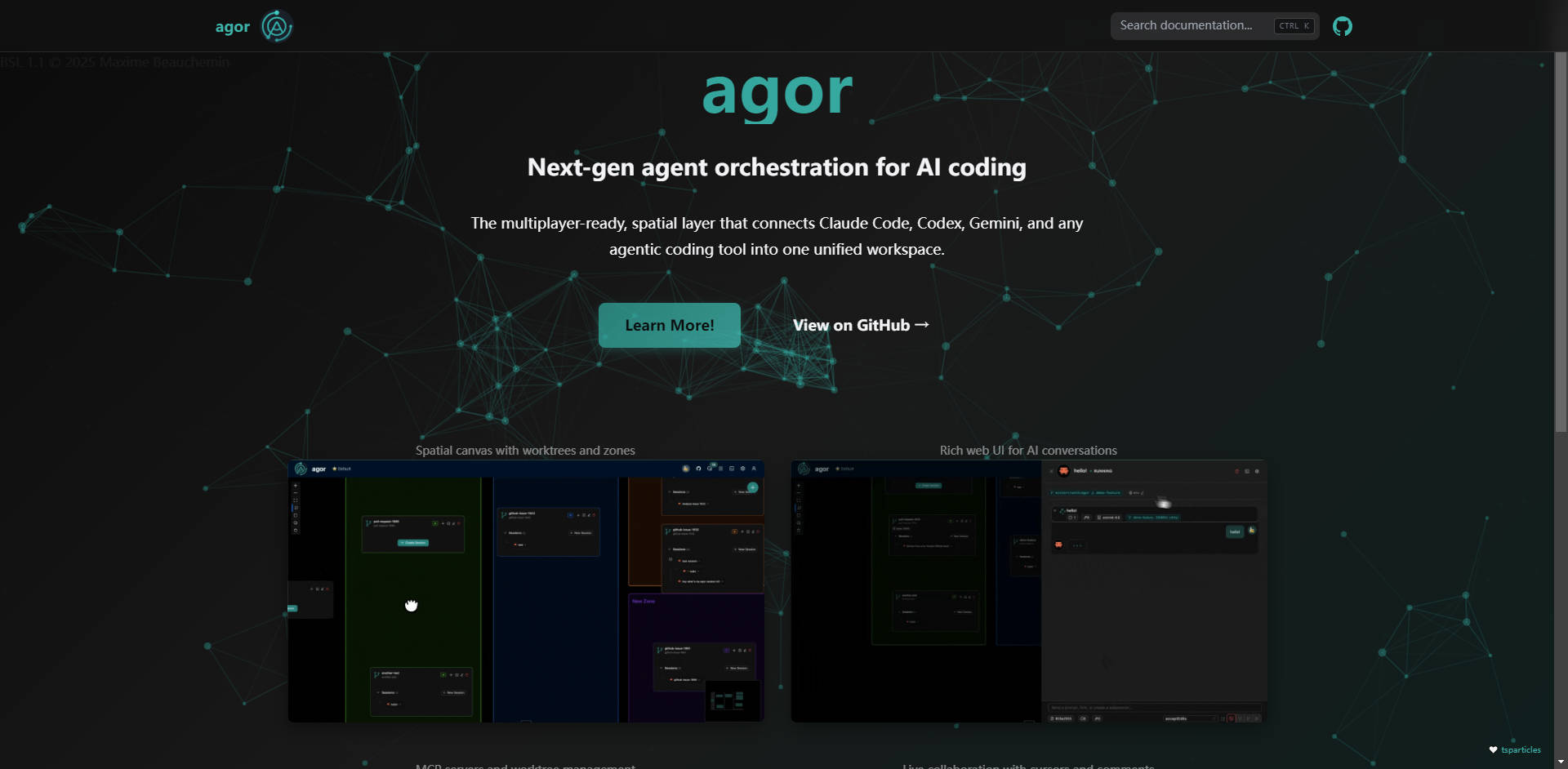The height and width of the screenshot is (769, 1568).
Task: Open the View on GitHub link
Action: tap(860, 325)
